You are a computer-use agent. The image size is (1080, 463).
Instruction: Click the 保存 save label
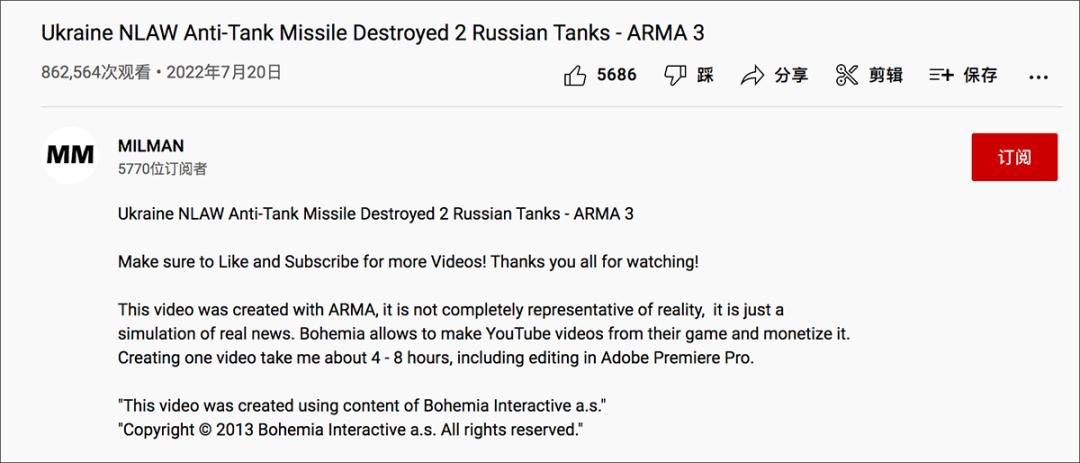point(980,75)
